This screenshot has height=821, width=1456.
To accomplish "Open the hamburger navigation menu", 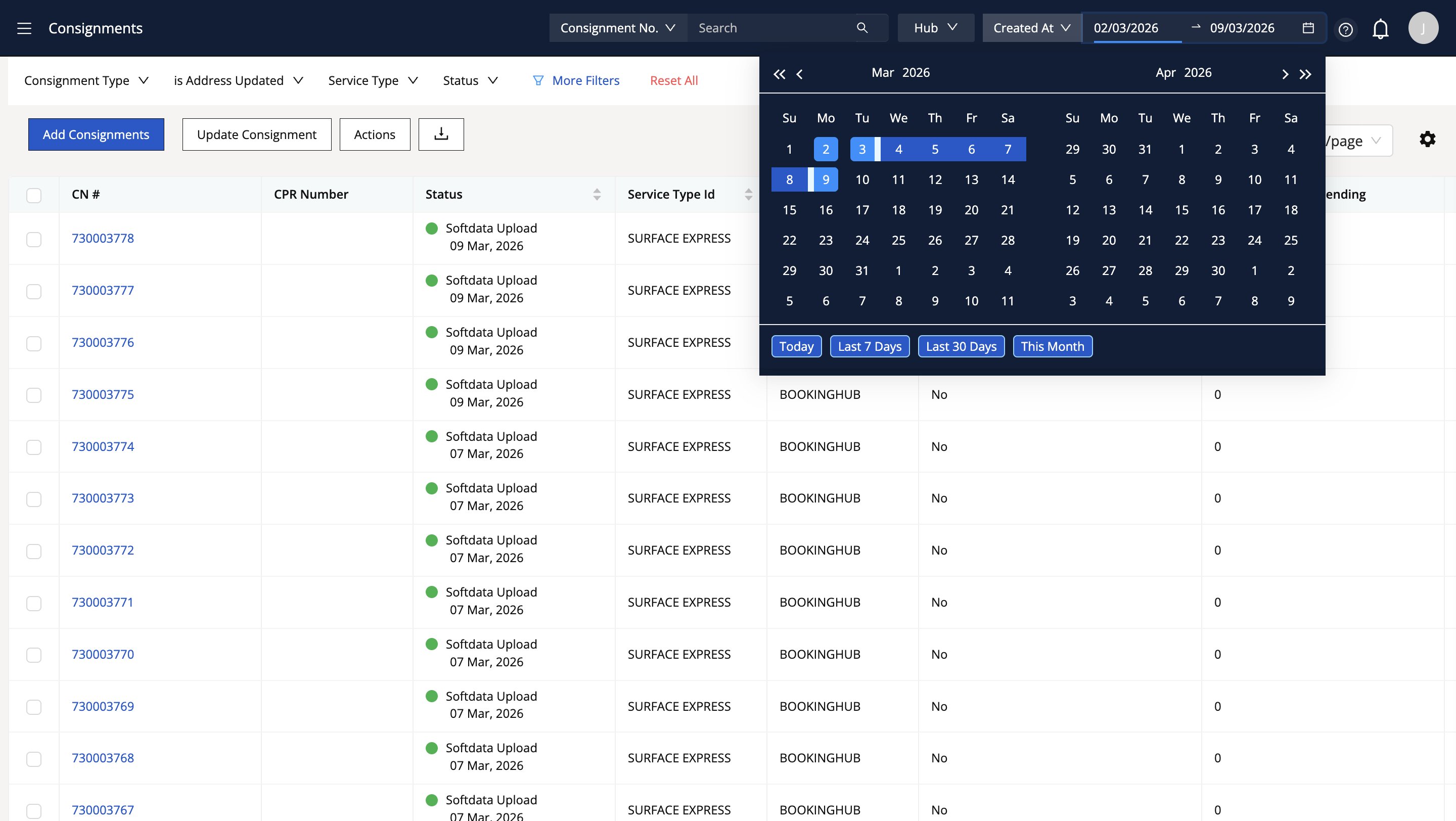I will (24, 28).
